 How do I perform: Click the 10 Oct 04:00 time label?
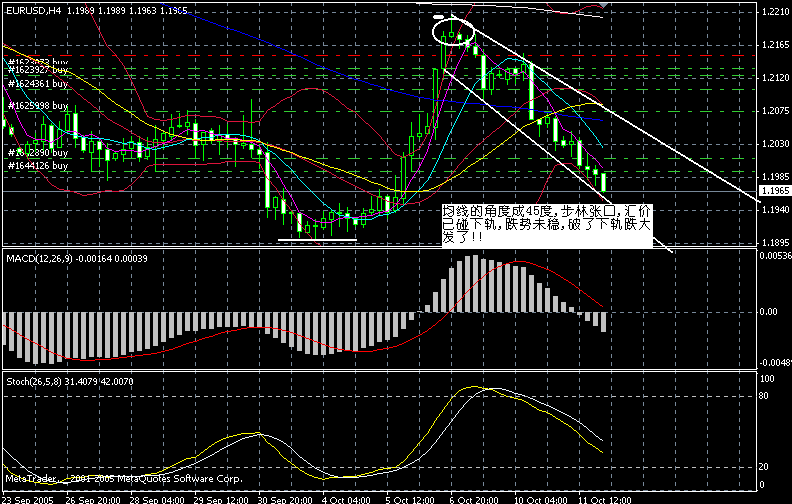point(541,500)
